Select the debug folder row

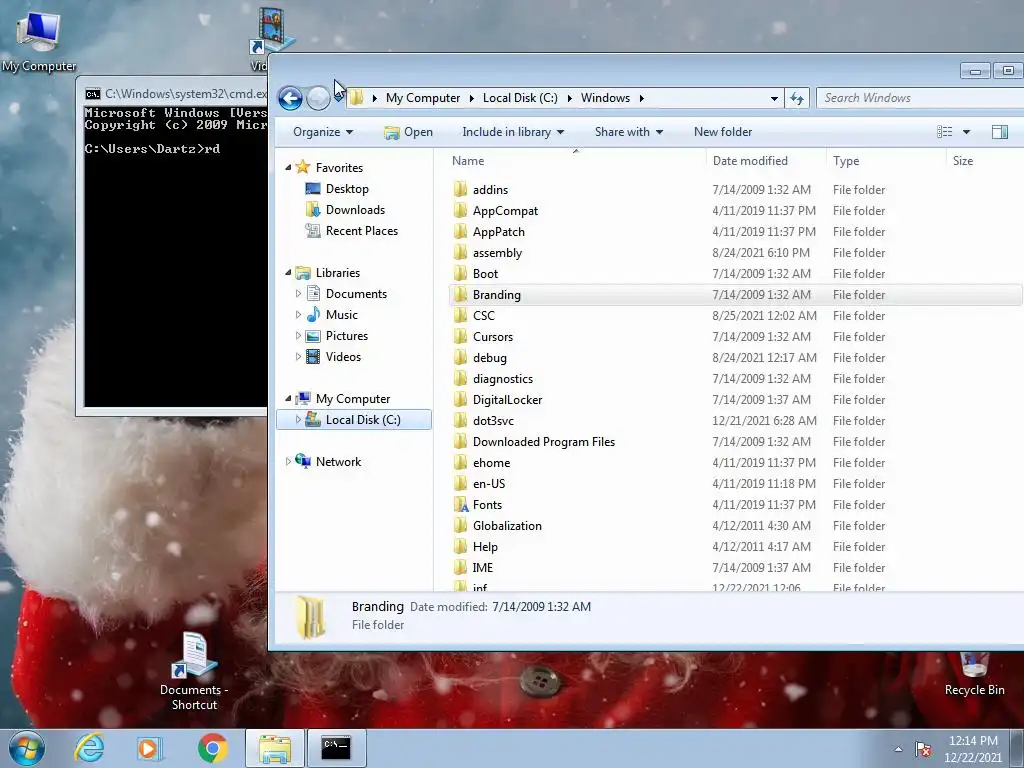click(x=736, y=358)
